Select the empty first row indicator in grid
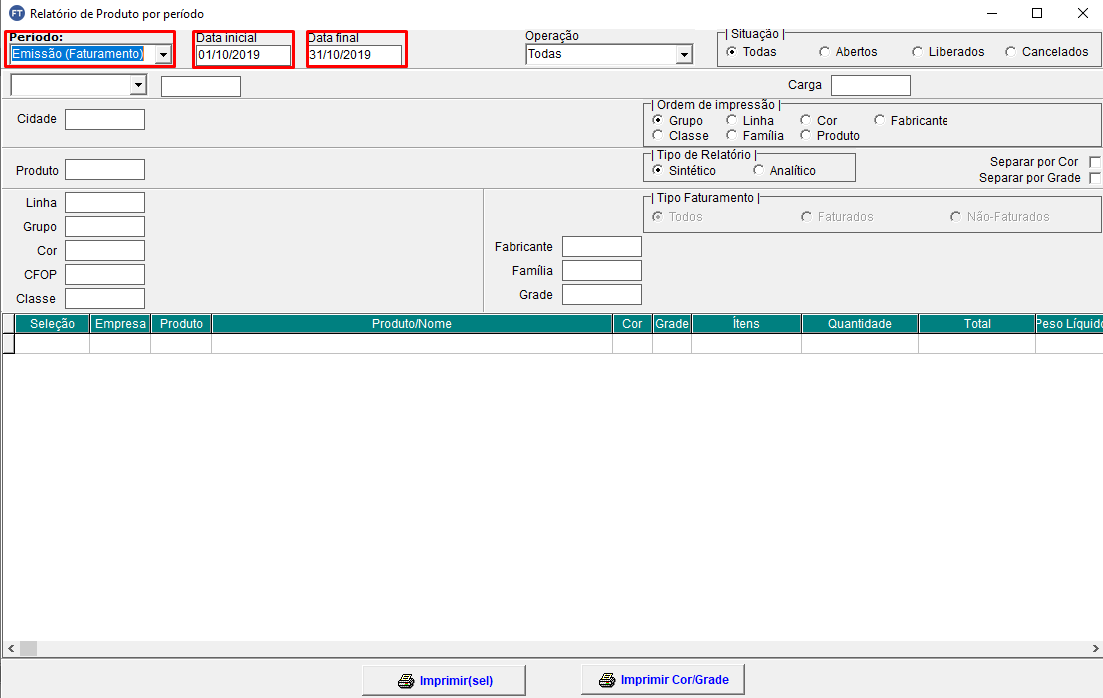Viewport: 1103px width, 698px height. 8,343
